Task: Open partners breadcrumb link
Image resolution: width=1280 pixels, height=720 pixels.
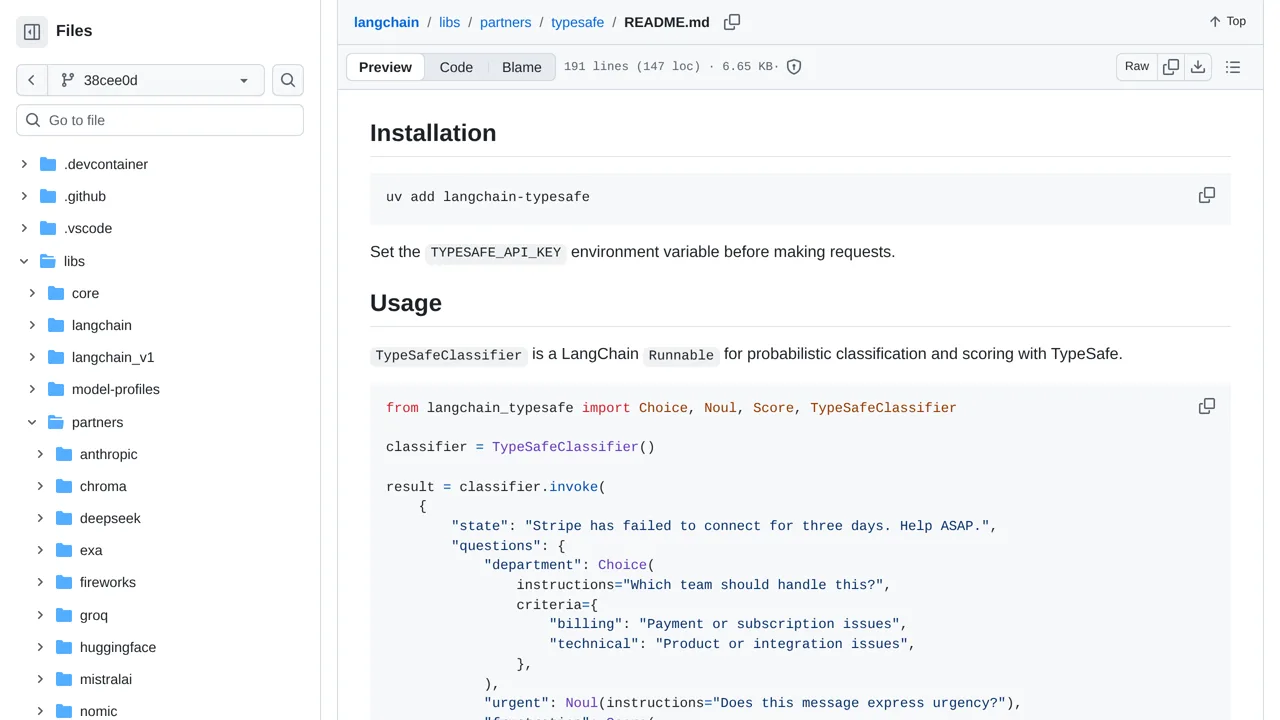Action: (506, 22)
